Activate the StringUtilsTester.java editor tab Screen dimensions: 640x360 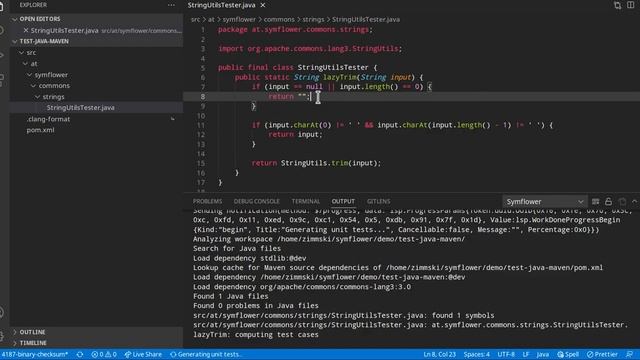pos(222,5)
